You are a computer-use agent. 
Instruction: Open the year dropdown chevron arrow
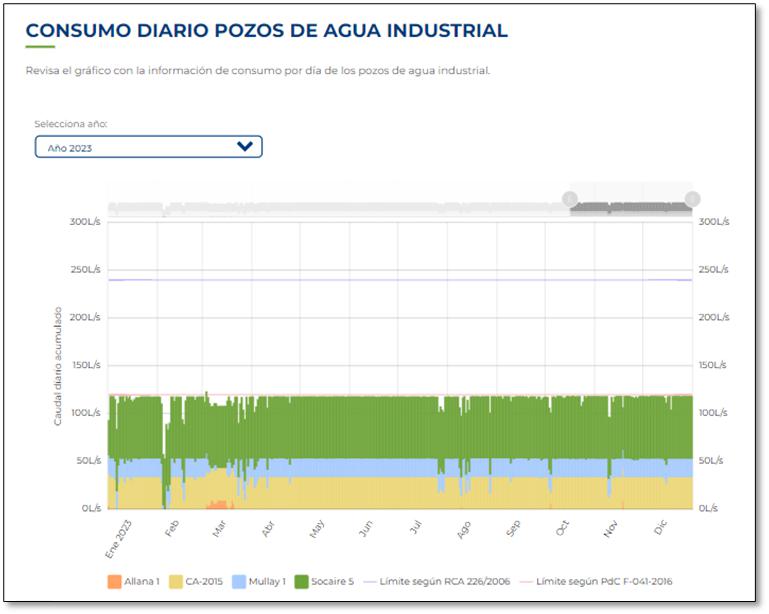pos(244,147)
